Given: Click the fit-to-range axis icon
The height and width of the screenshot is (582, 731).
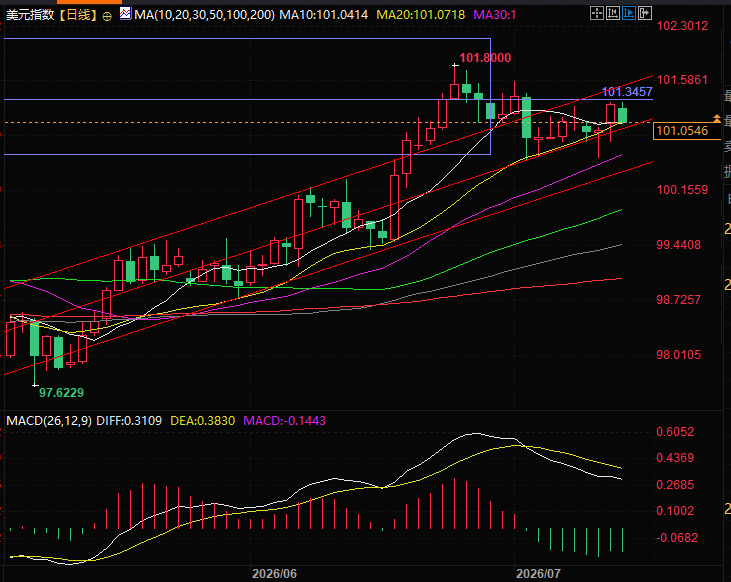Looking at the screenshot, I should [x=613, y=13].
